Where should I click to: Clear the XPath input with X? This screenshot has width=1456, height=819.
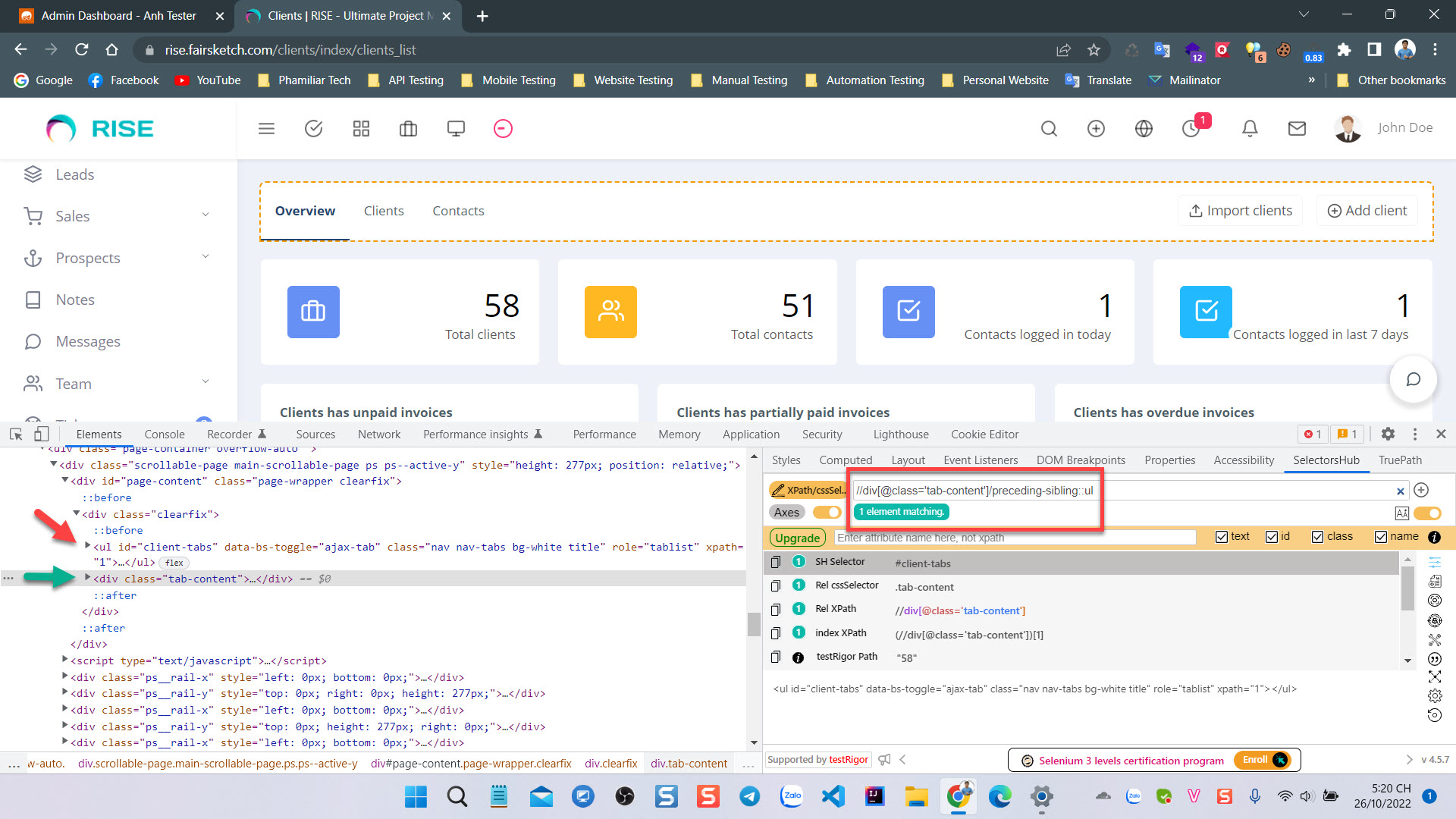[1401, 491]
